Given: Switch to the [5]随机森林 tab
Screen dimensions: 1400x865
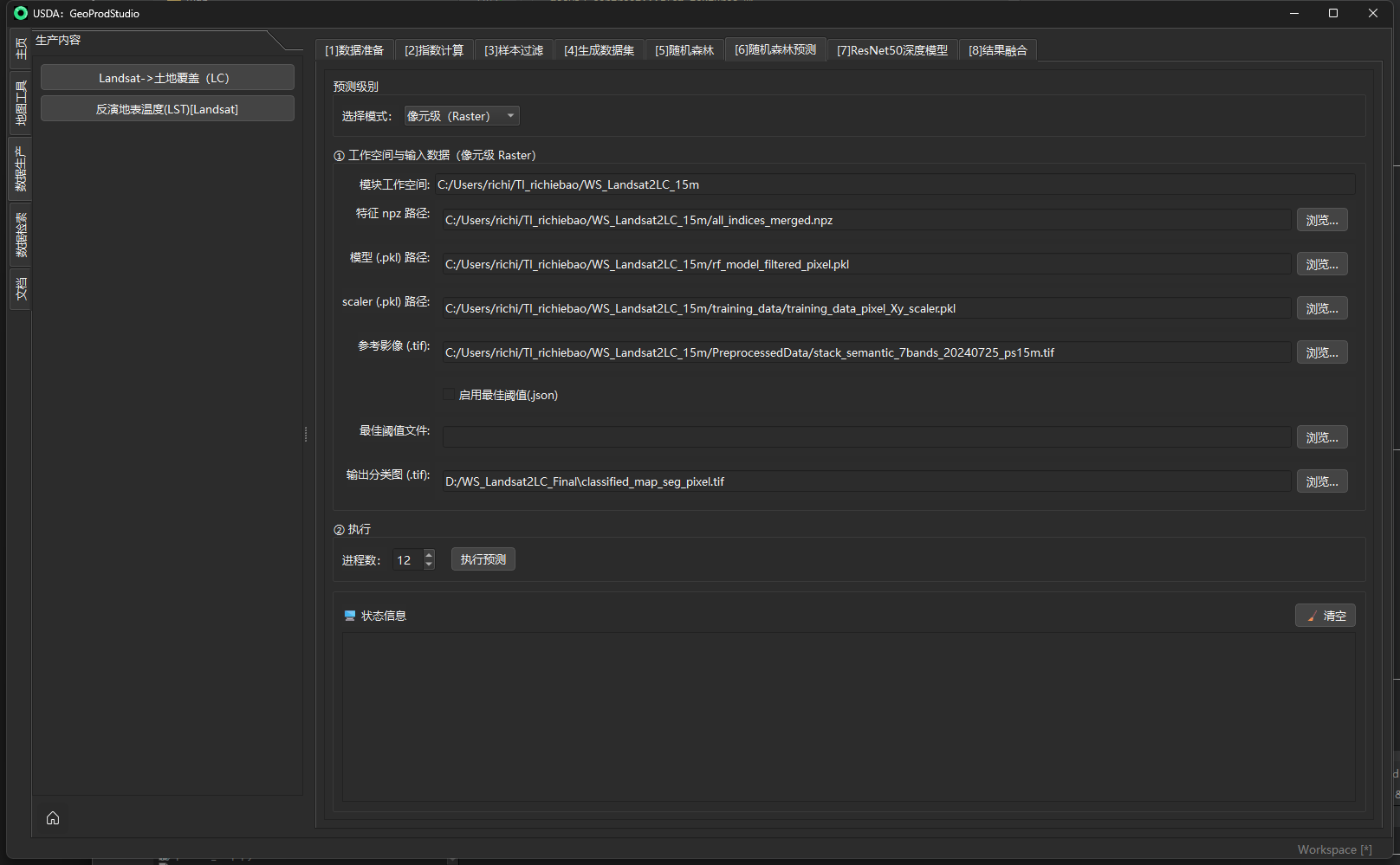Looking at the screenshot, I should (x=684, y=50).
